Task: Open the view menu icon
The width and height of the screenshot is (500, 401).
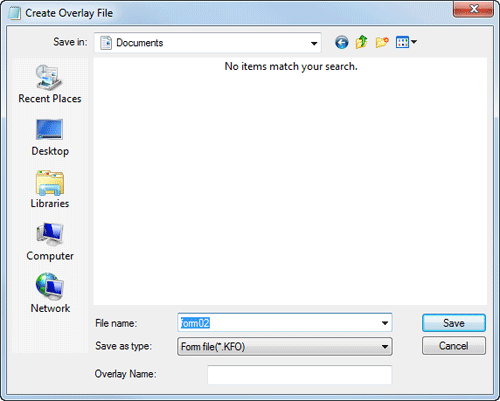Action: tap(402, 42)
